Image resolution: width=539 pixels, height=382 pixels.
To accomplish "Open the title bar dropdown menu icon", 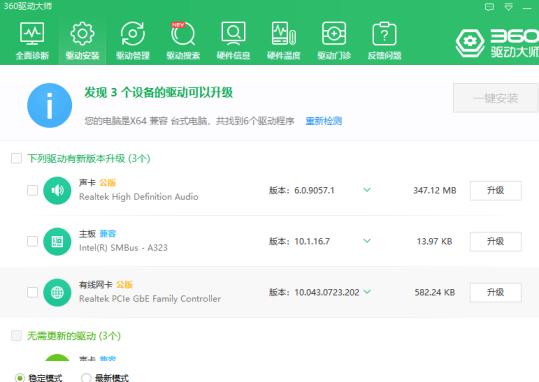I will tap(508, 7).
